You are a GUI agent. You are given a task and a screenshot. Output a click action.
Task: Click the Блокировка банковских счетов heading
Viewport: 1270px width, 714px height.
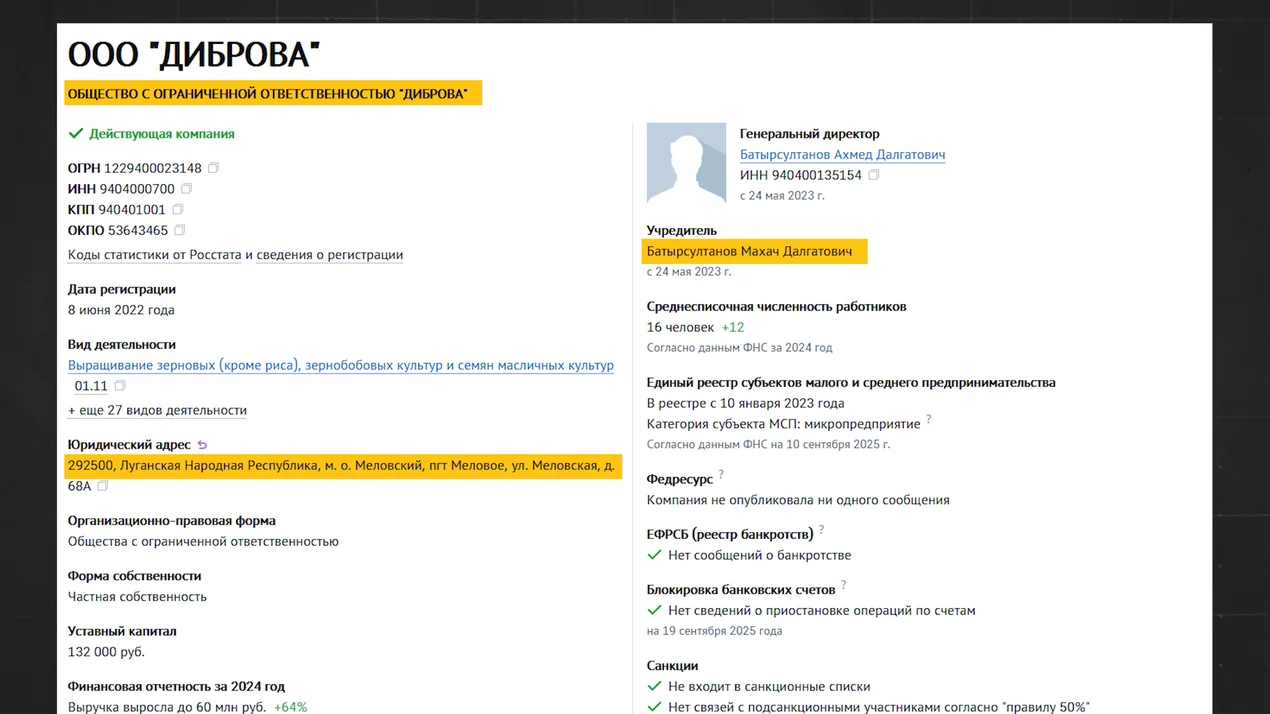pos(741,589)
